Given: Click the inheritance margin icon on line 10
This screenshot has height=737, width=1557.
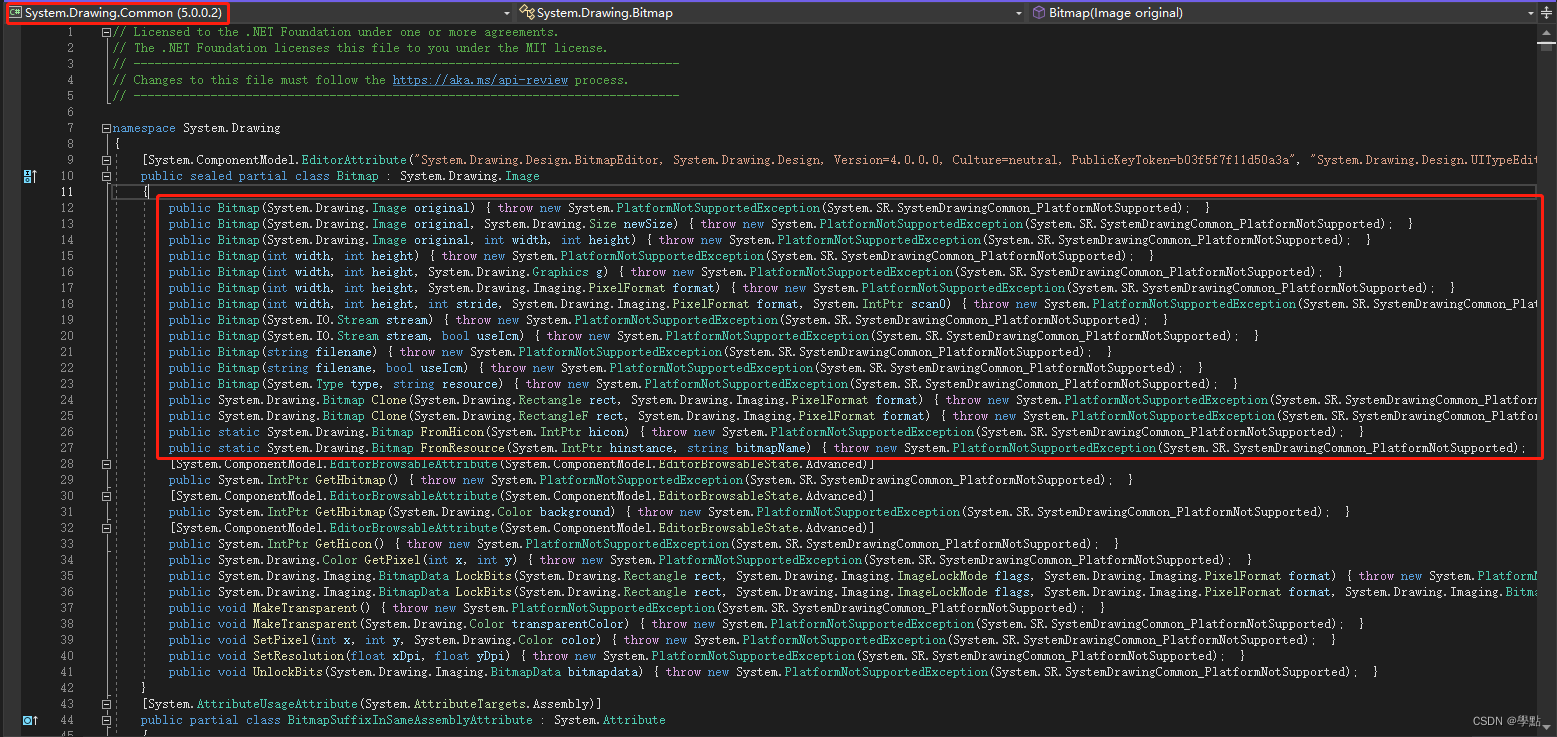Looking at the screenshot, I should tap(29, 176).
